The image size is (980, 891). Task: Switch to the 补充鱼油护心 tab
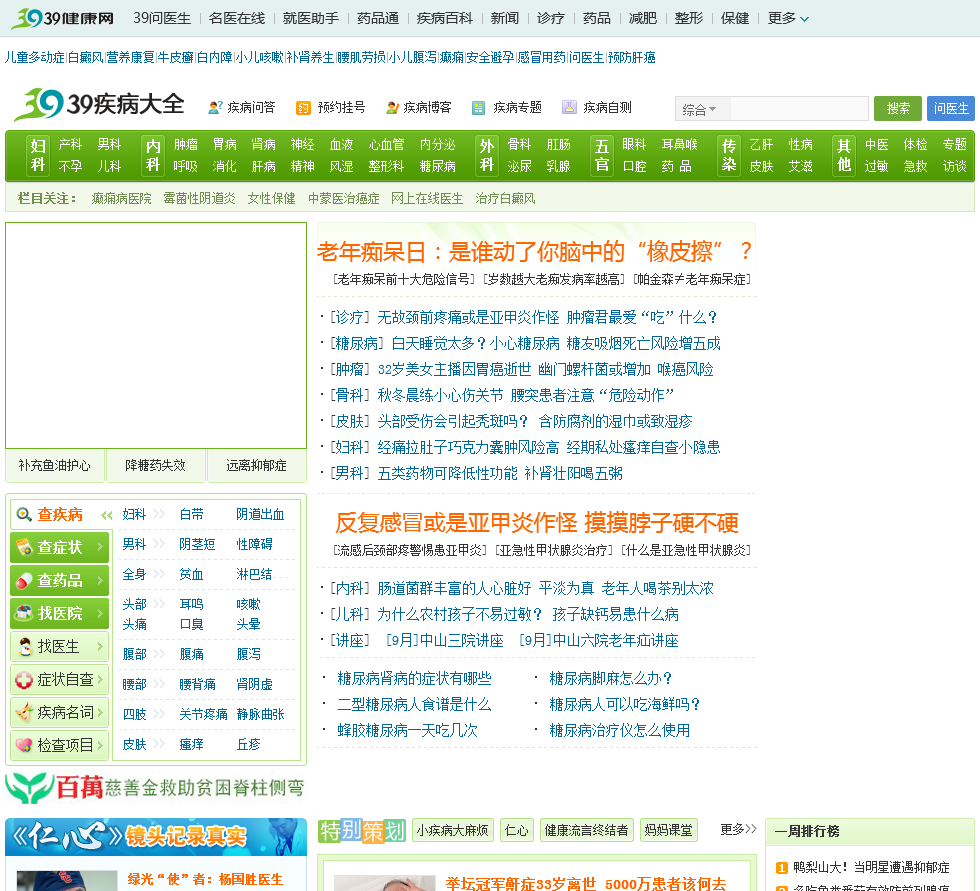54,465
